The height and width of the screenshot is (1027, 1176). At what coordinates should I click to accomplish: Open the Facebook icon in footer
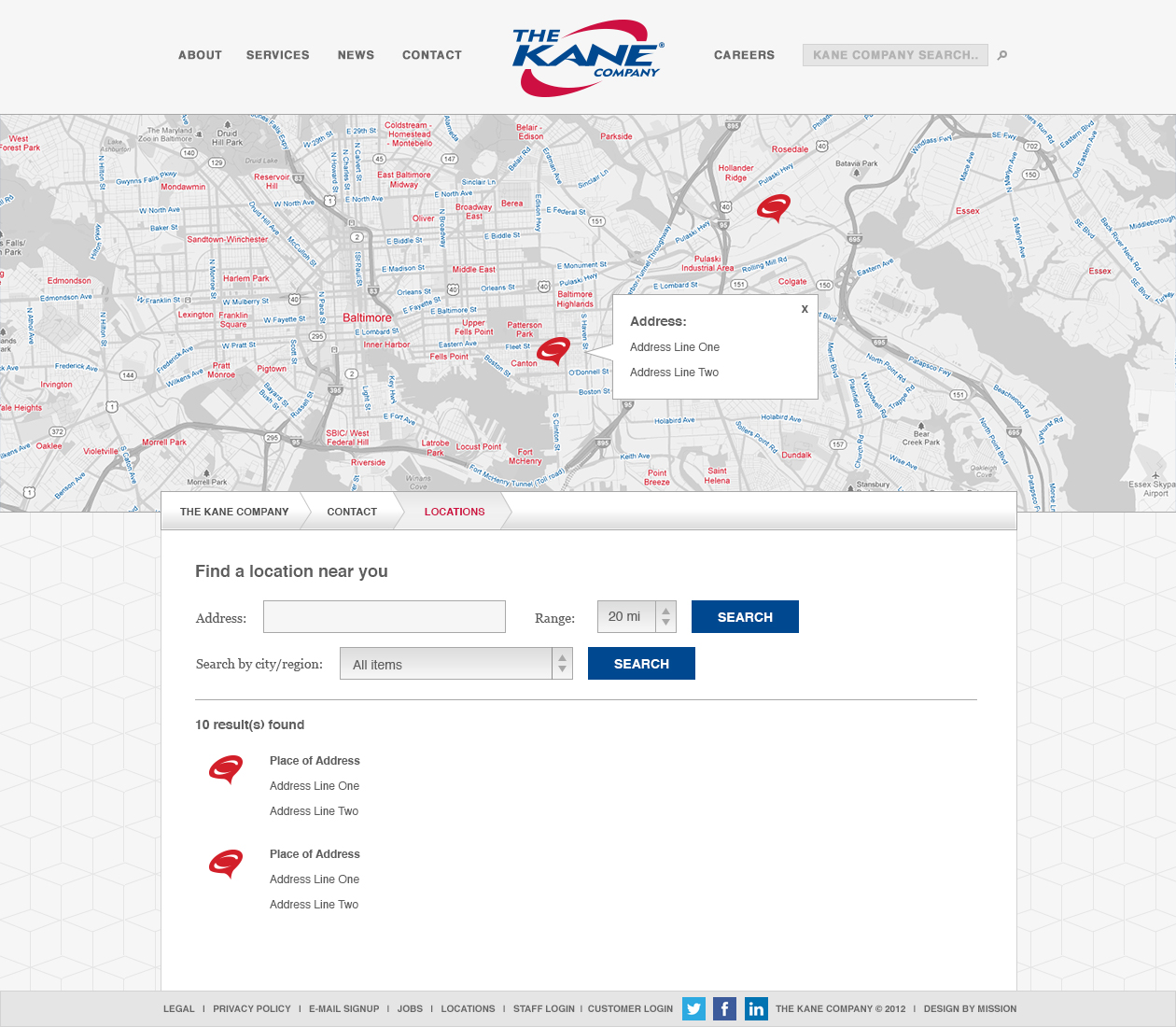tap(724, 1008)
